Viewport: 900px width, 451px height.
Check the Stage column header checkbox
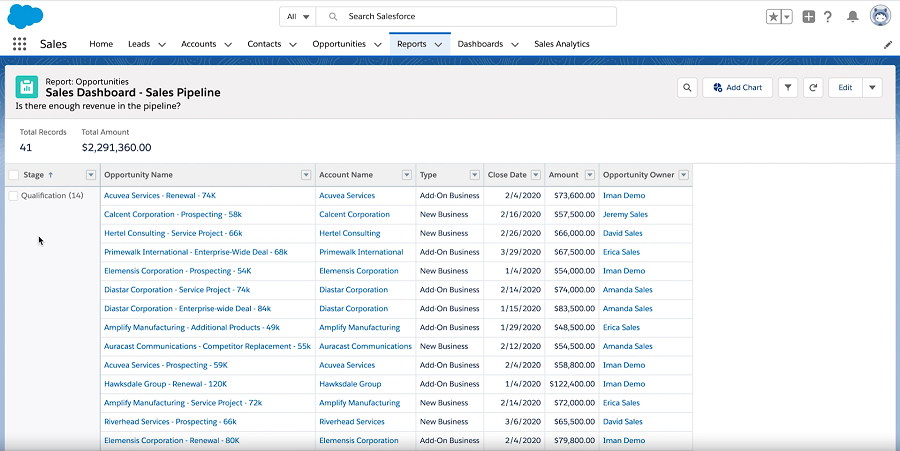pyautogui.click(x=13, y=175)
